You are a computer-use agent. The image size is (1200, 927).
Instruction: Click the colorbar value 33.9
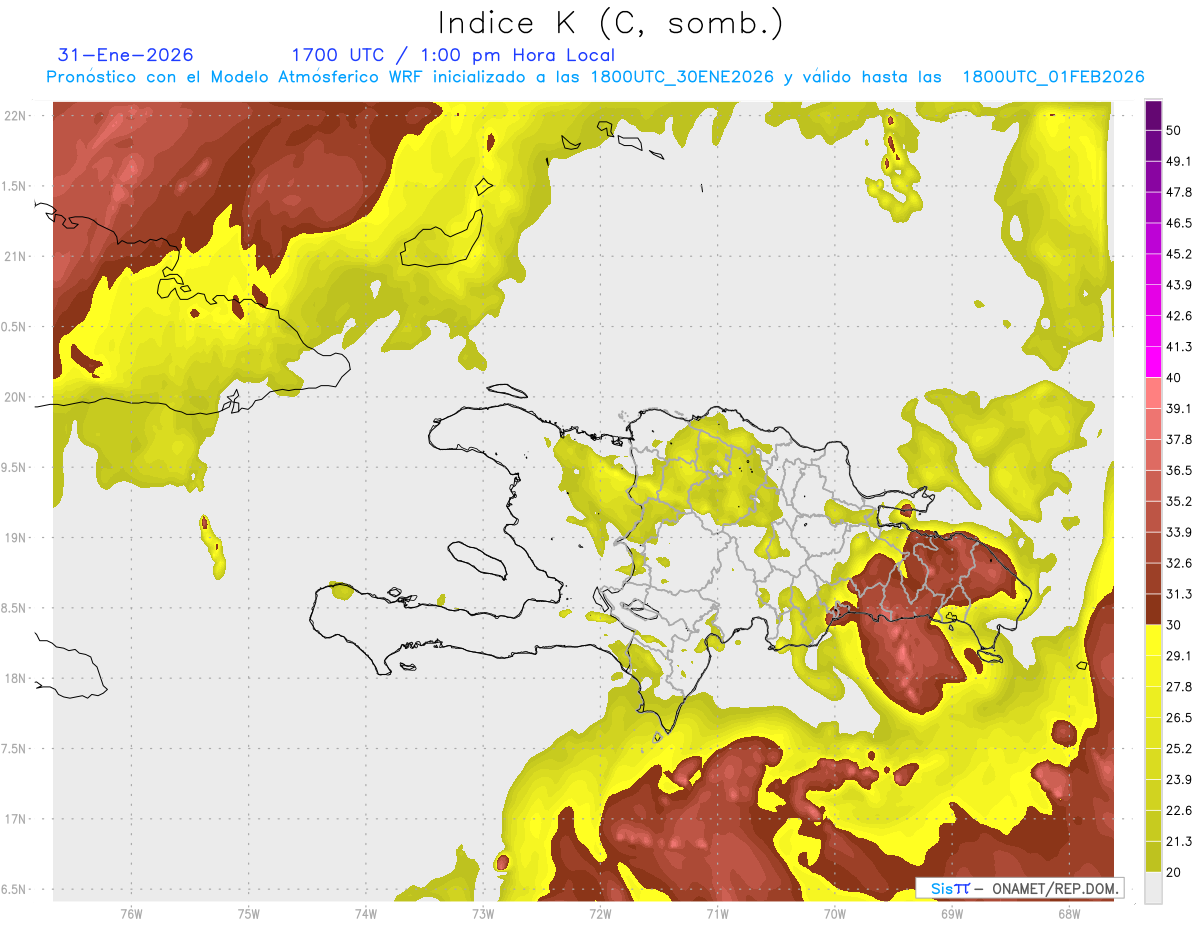[x=1178, y=532]
